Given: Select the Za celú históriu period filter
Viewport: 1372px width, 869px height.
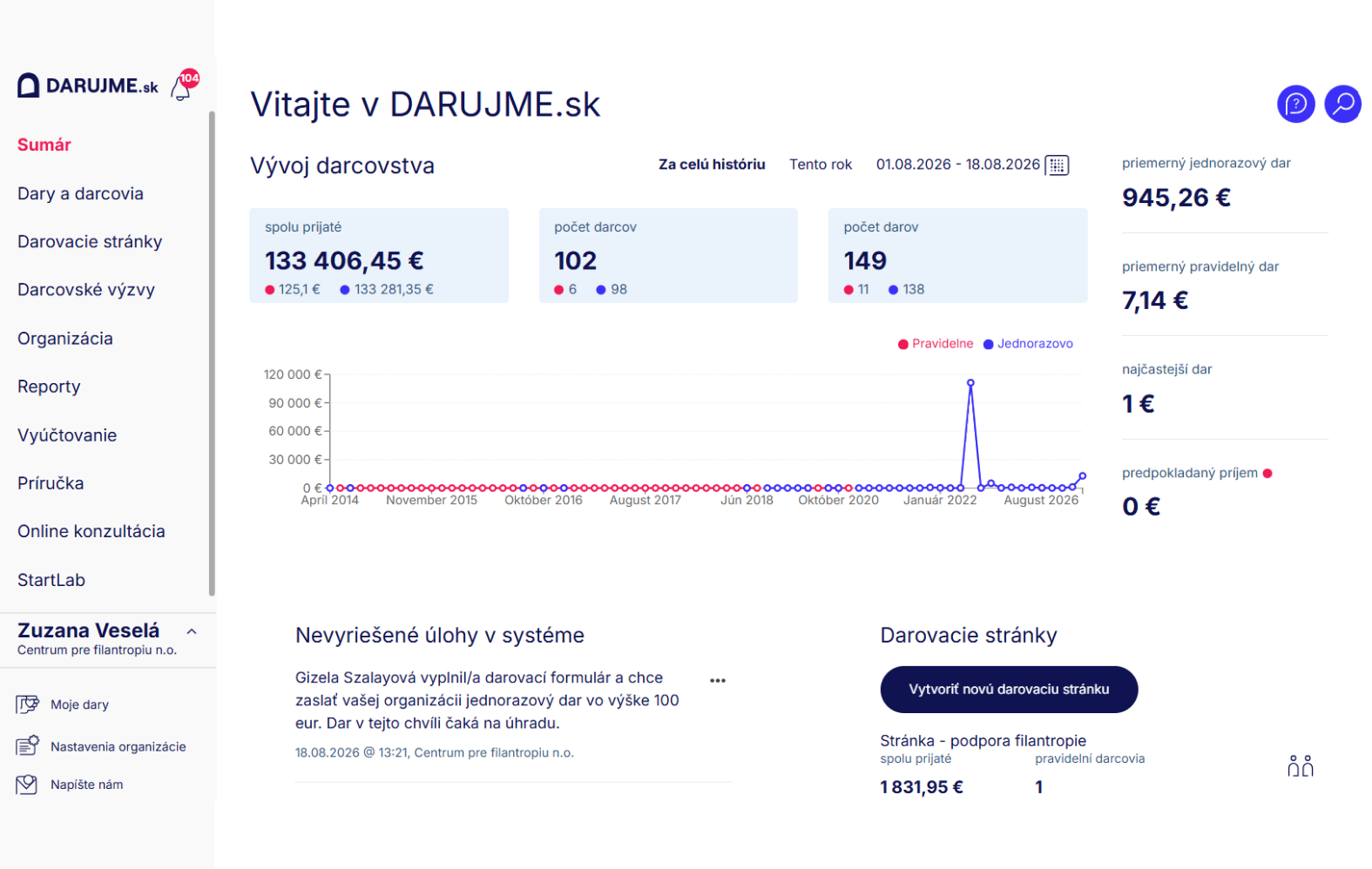Looking at the screenshot, I should tap(712, 165).
